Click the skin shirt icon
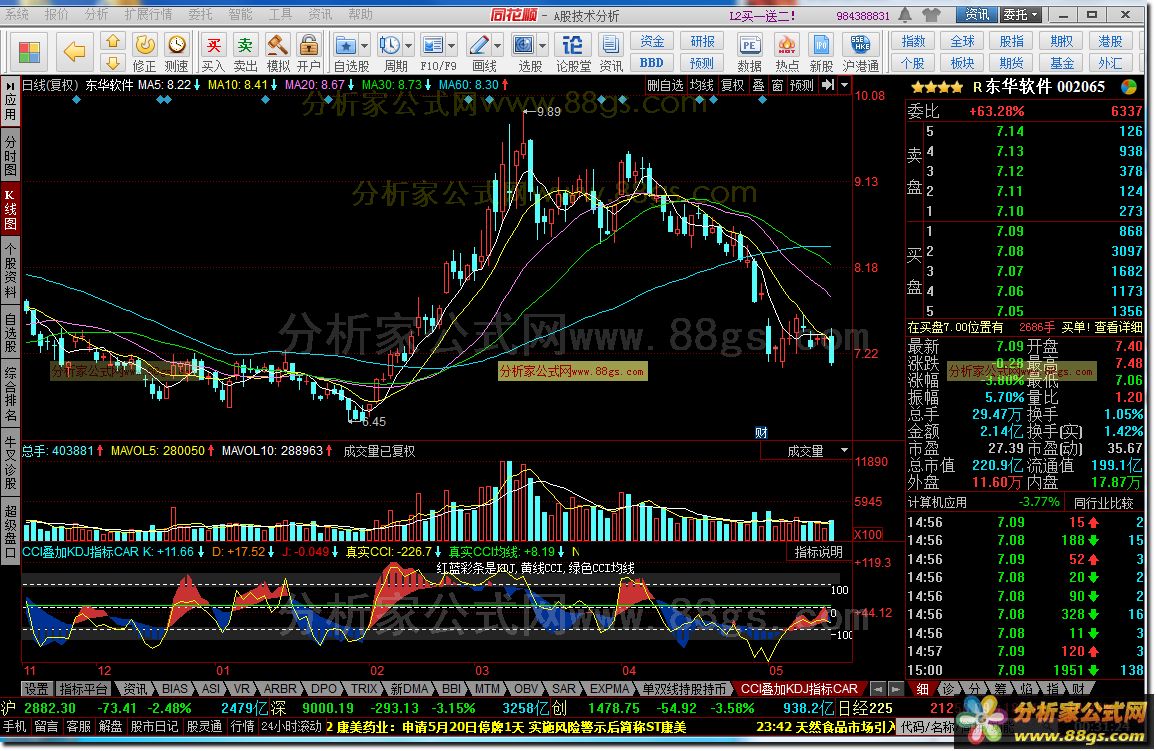Image resolution: width=1156 pixels, height=751 pixels. tap(931, 15)
